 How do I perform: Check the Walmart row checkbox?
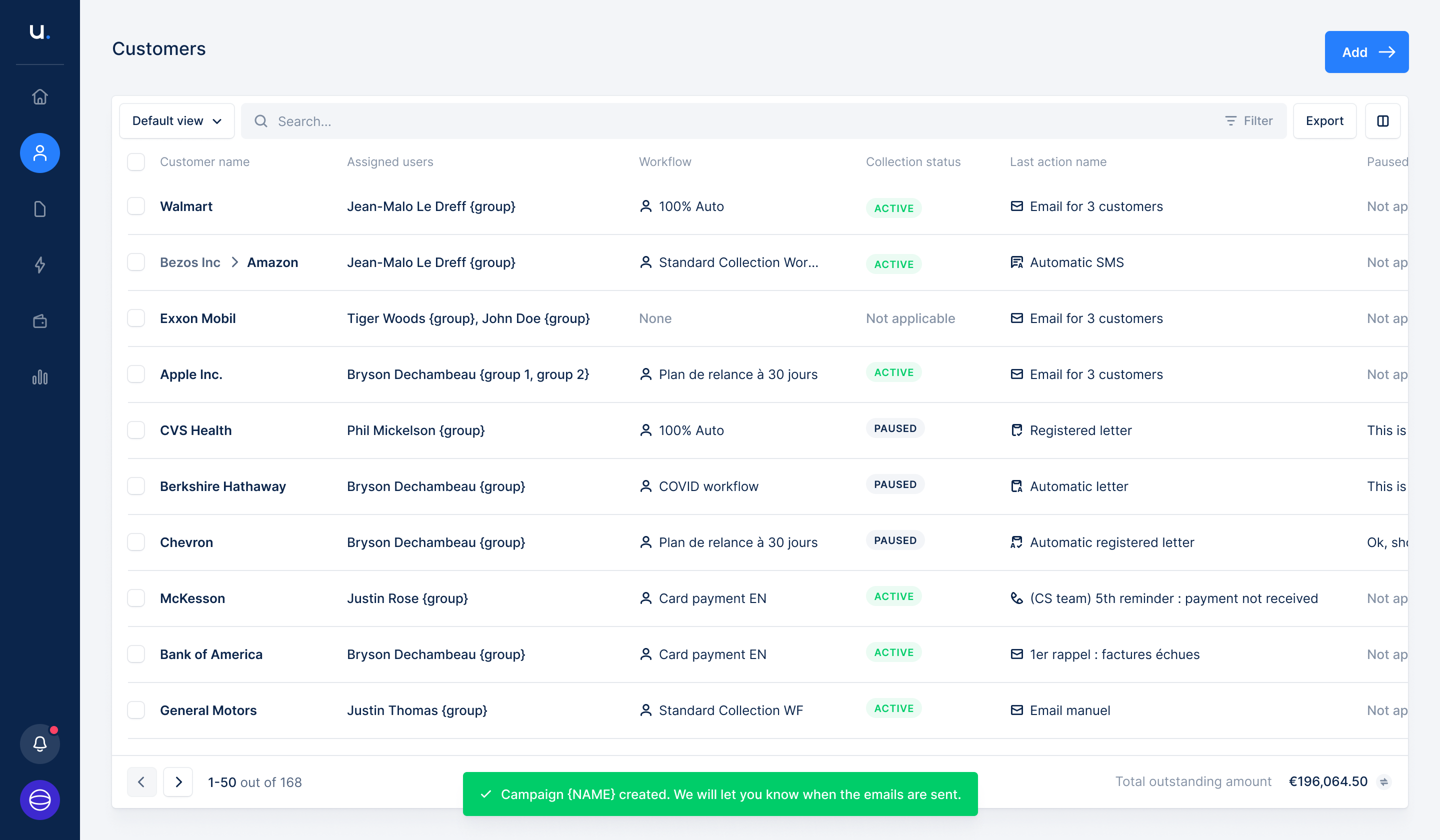136,206
